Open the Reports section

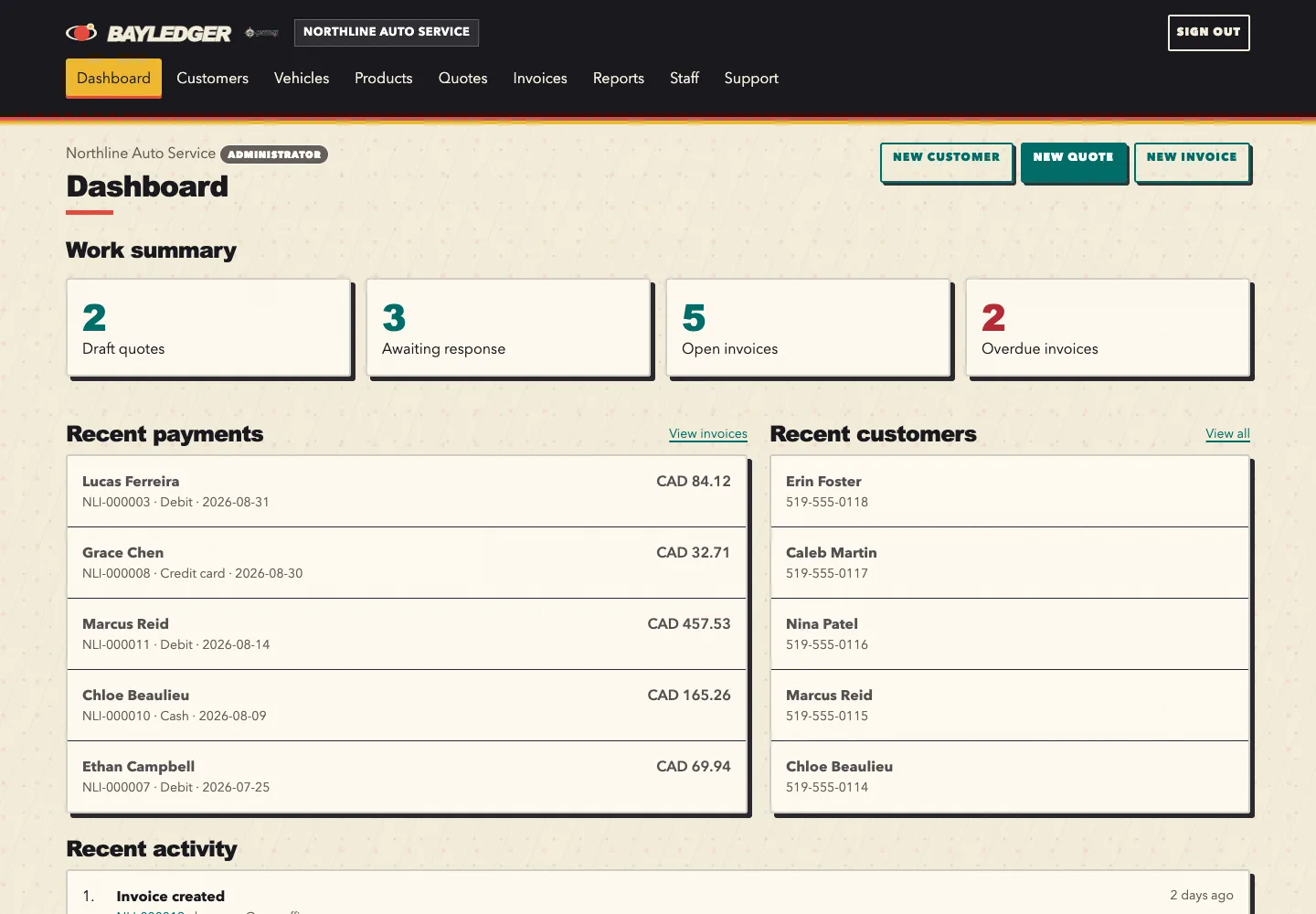619,79
